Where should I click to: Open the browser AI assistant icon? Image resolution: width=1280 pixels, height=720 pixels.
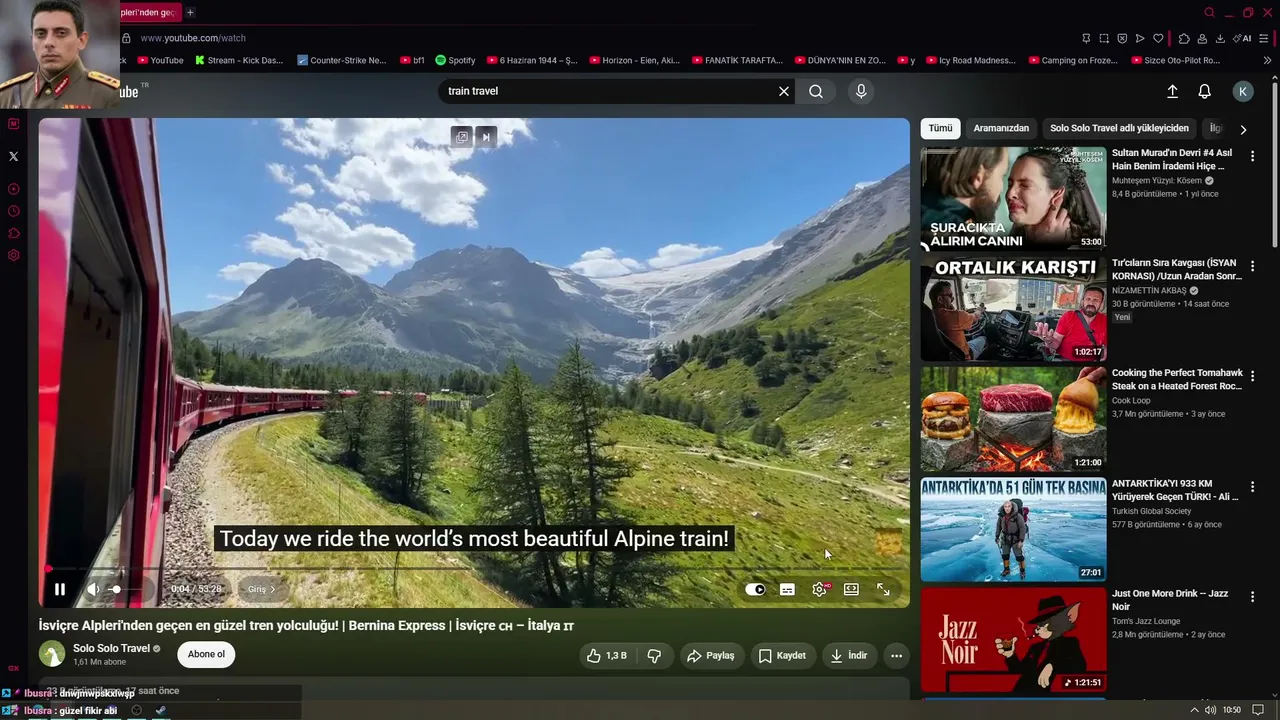(x=1243, y=38)
